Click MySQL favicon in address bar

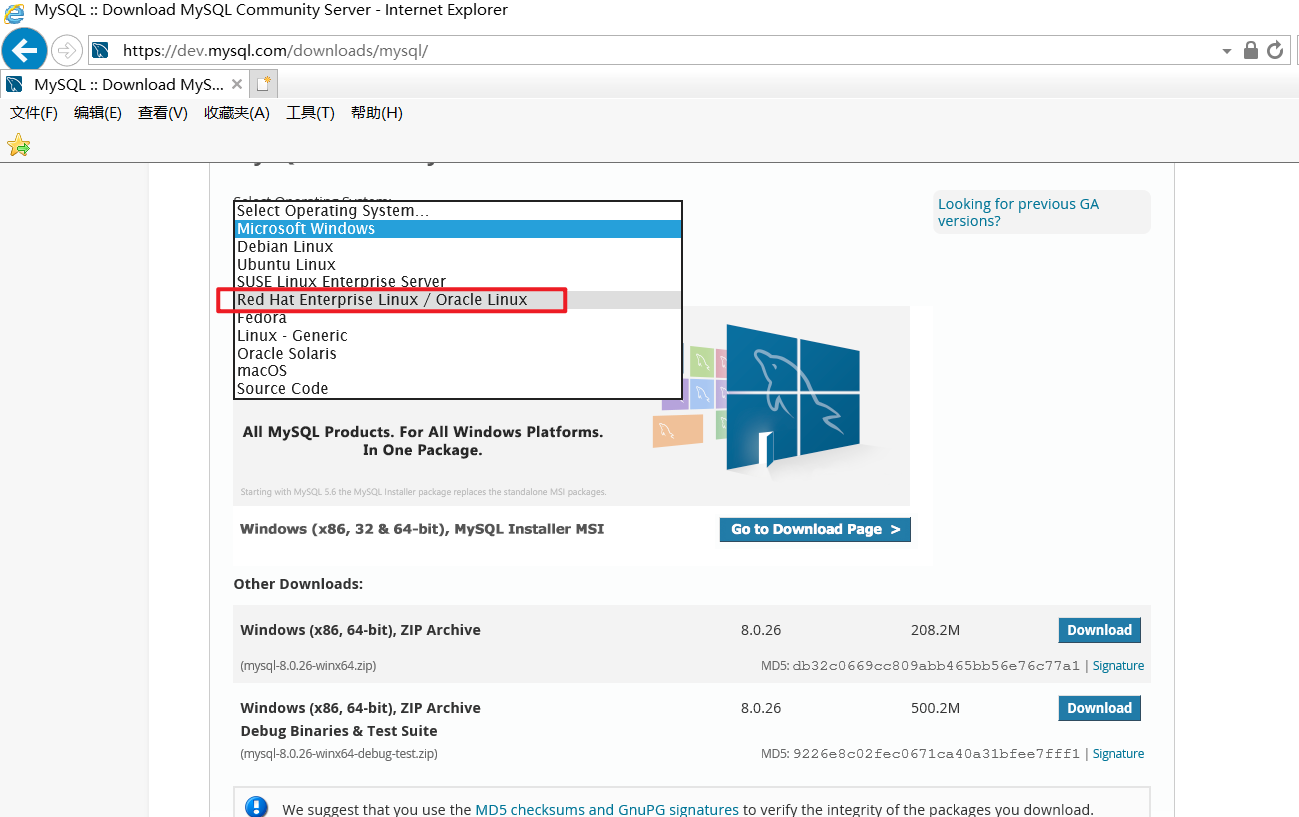tap(100, 50)
